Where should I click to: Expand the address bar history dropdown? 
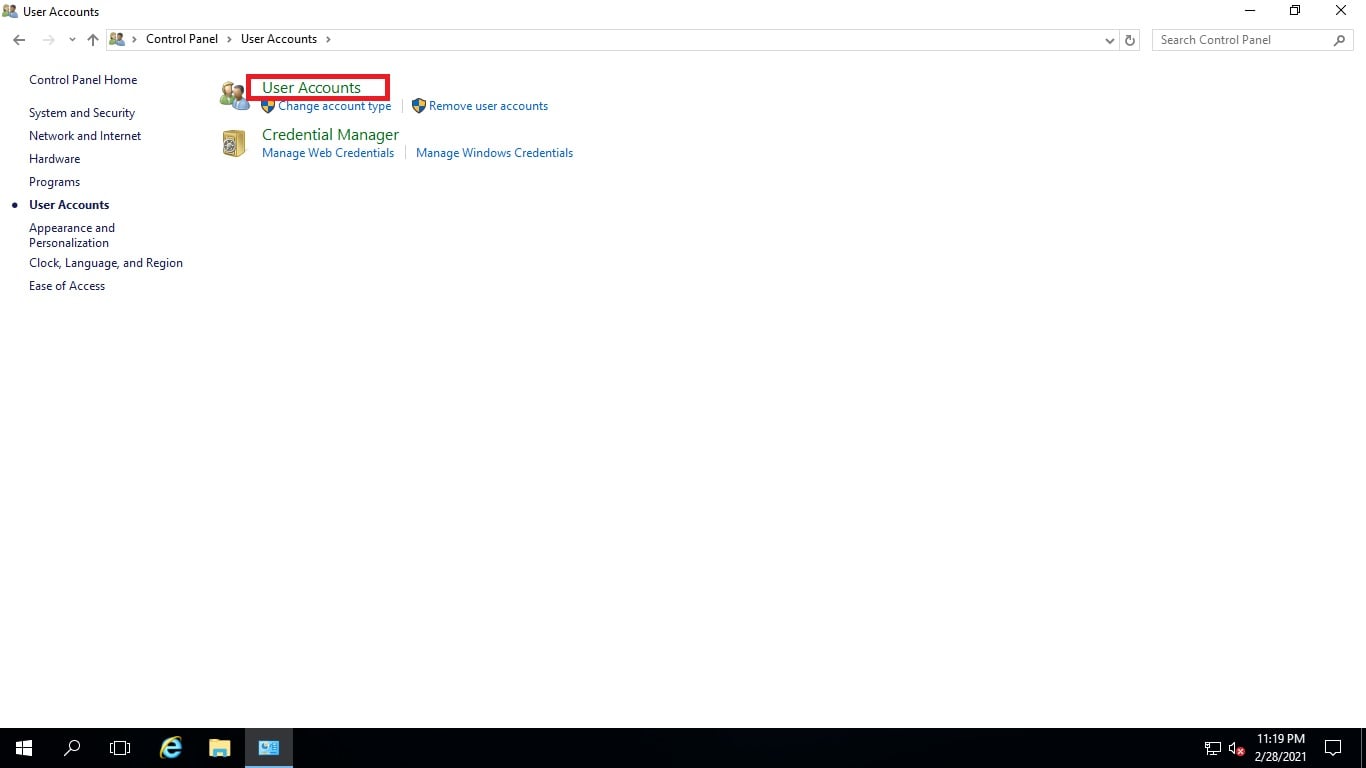tap(1109, 40)
